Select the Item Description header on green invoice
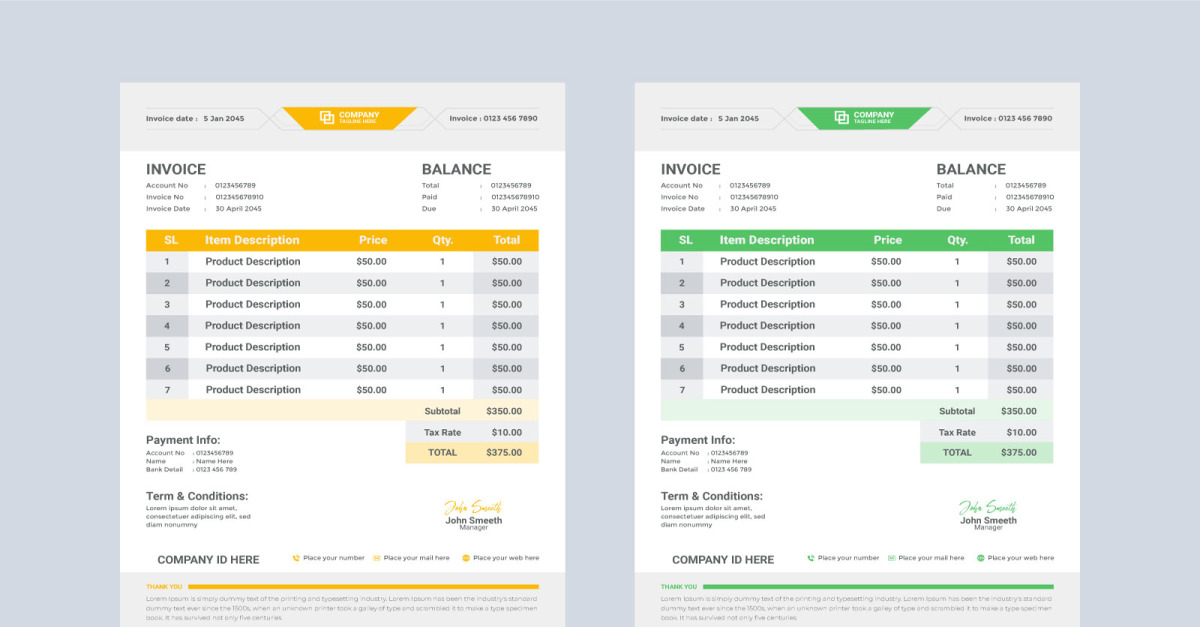 point(767,240)
